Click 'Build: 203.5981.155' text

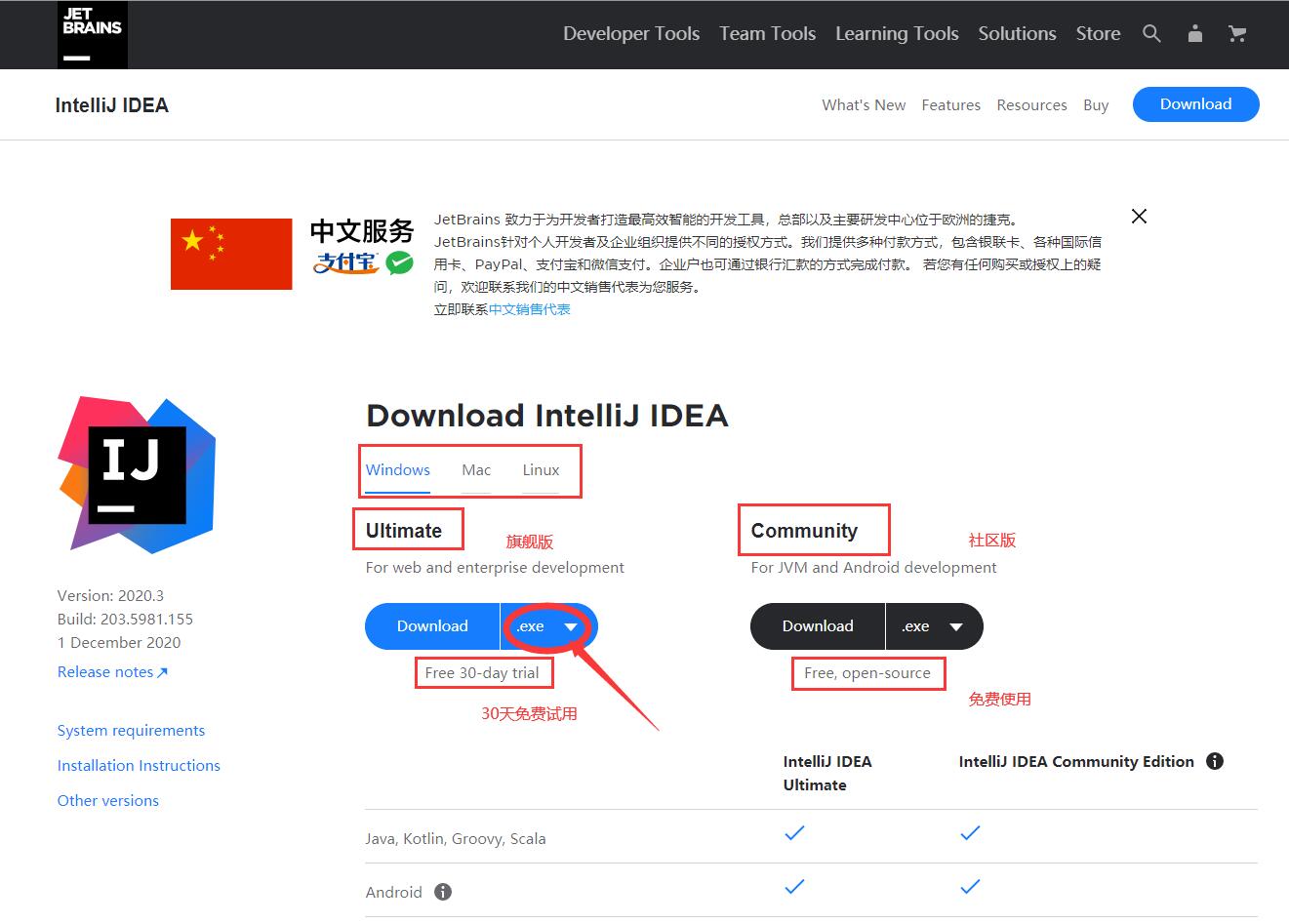(x=125, y=620)
